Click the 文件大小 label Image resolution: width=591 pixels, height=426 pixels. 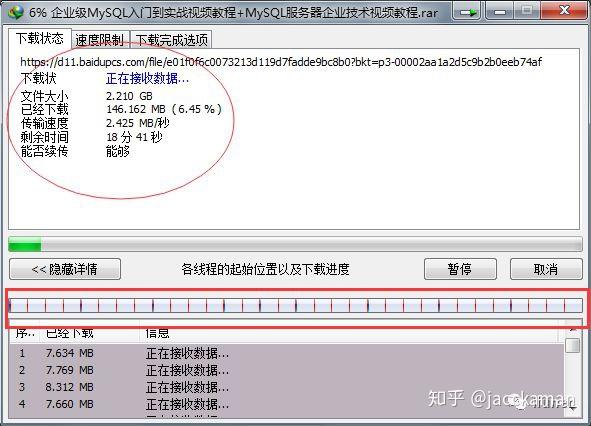[x=44, y=96]
